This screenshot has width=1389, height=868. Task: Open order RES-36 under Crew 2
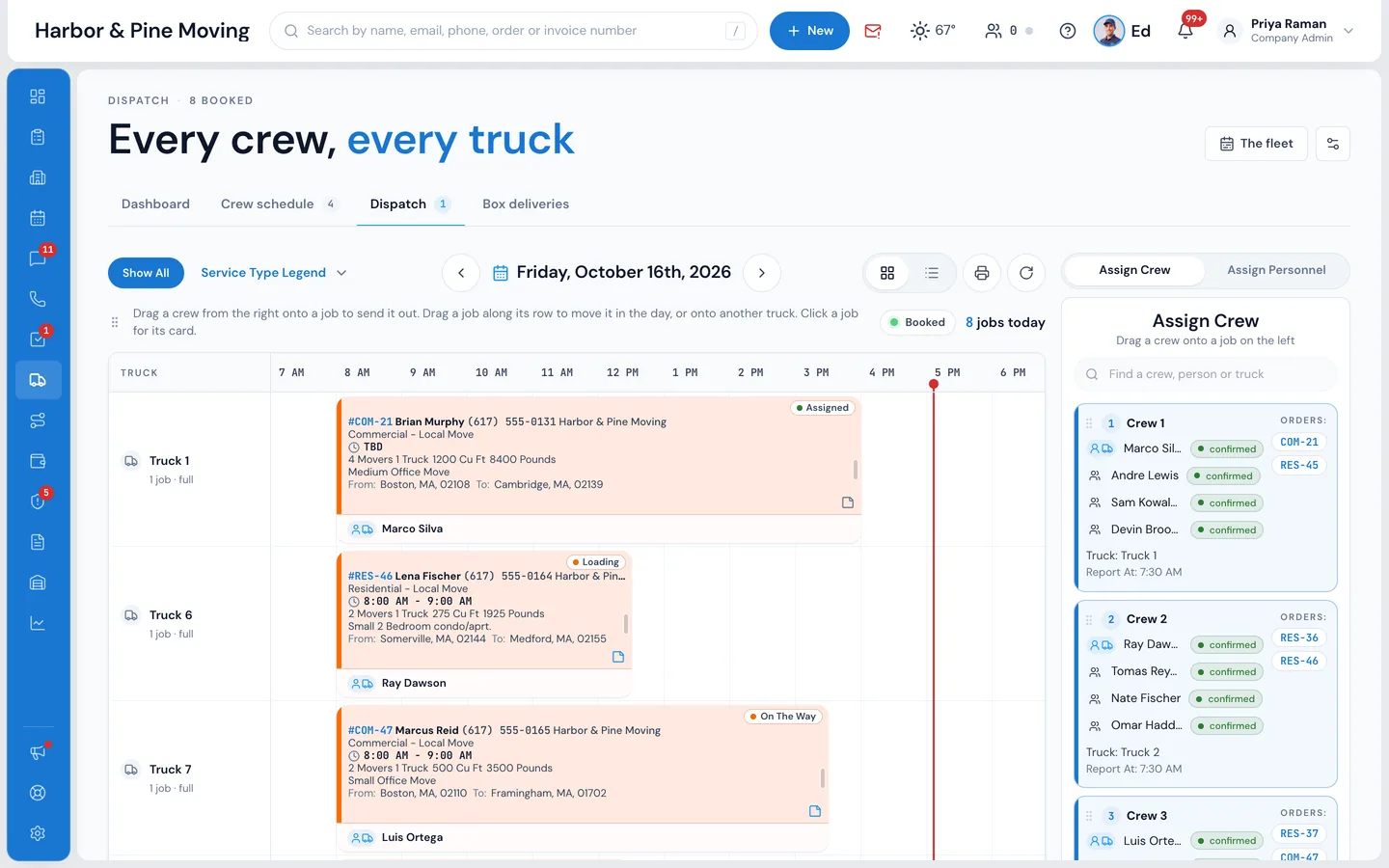(x=1299, y=637)
